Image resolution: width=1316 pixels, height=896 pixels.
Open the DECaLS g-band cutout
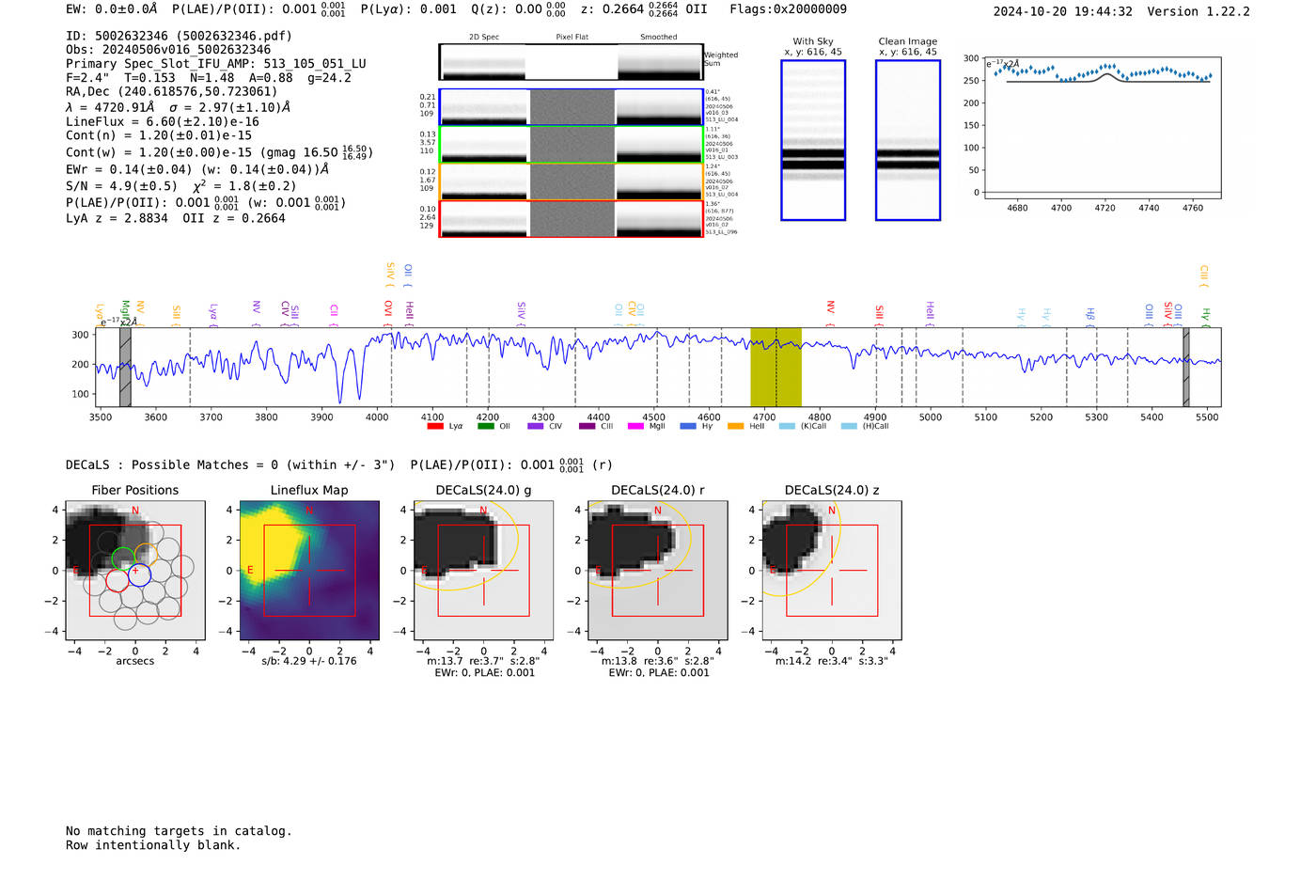point(483,571)
